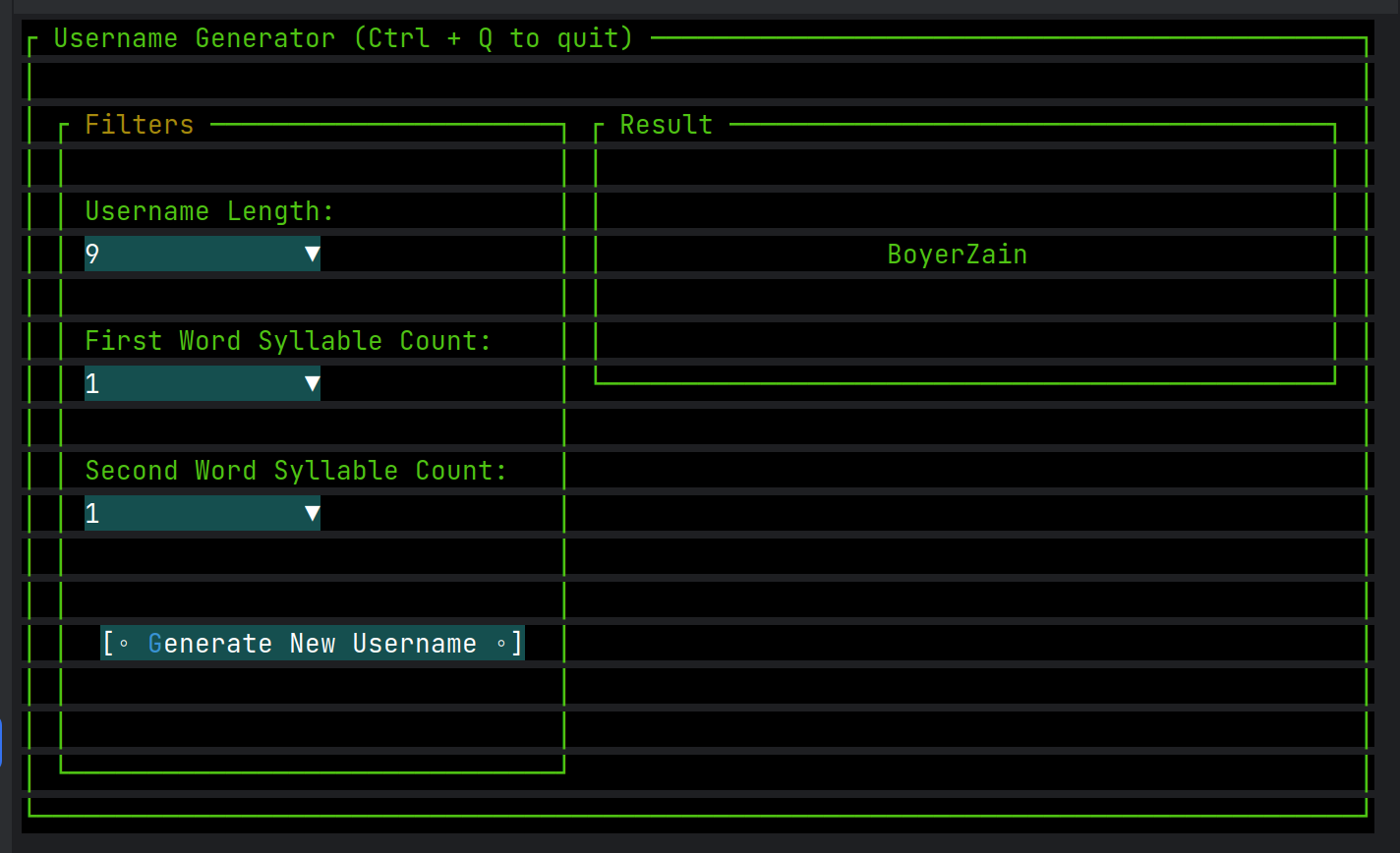Select the generated username BoyerZain
Image resolution: width=1400 pixels, height=853 pixels.
(x=957, y=254)
